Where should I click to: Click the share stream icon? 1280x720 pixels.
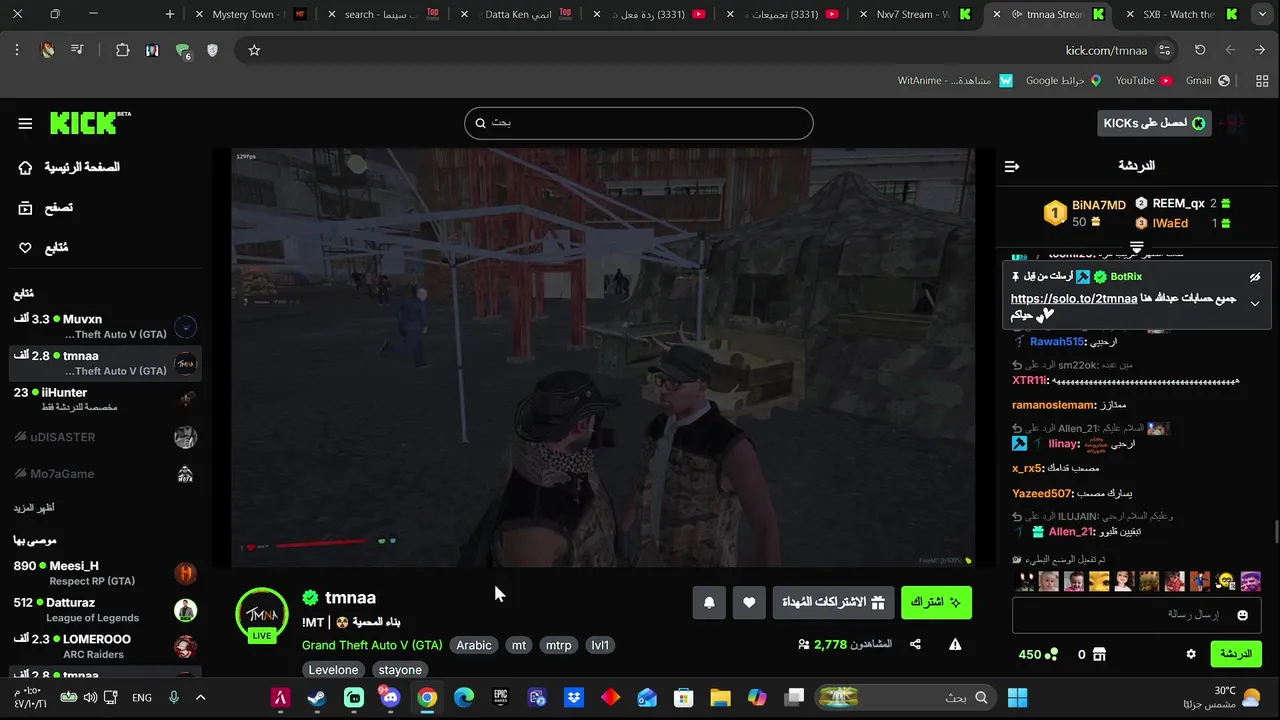(x=915, y=645)
